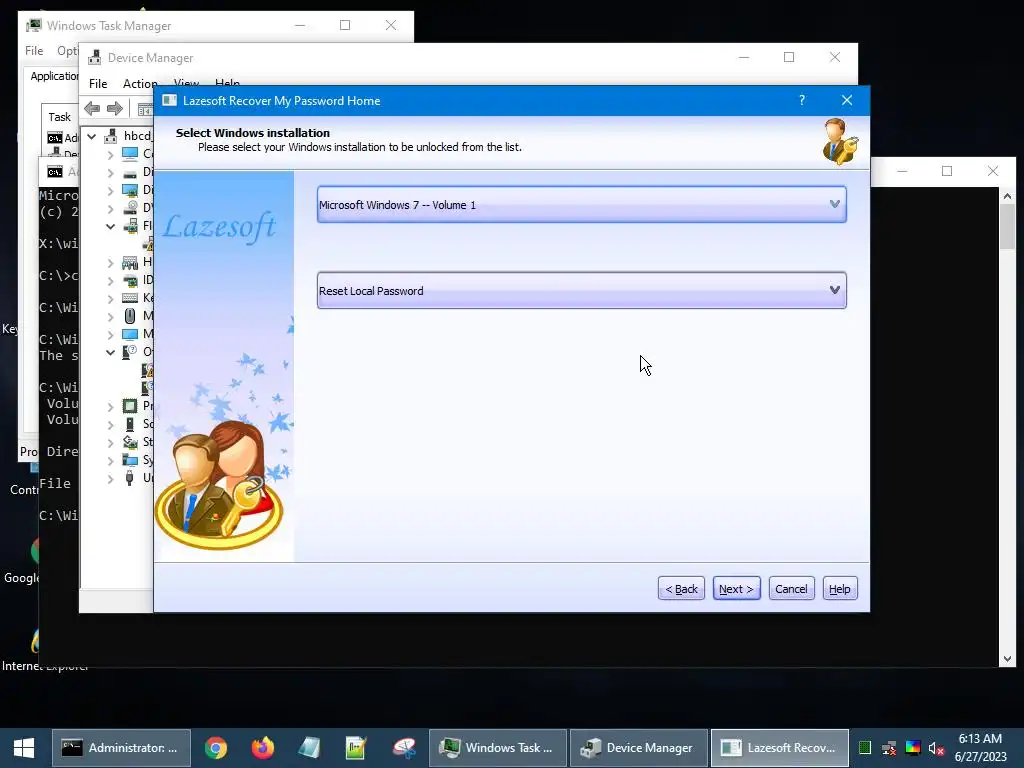Screen dimensions: 1024x768
Task: Open the Windows installation dropdown list
Action: pos(581,204)
